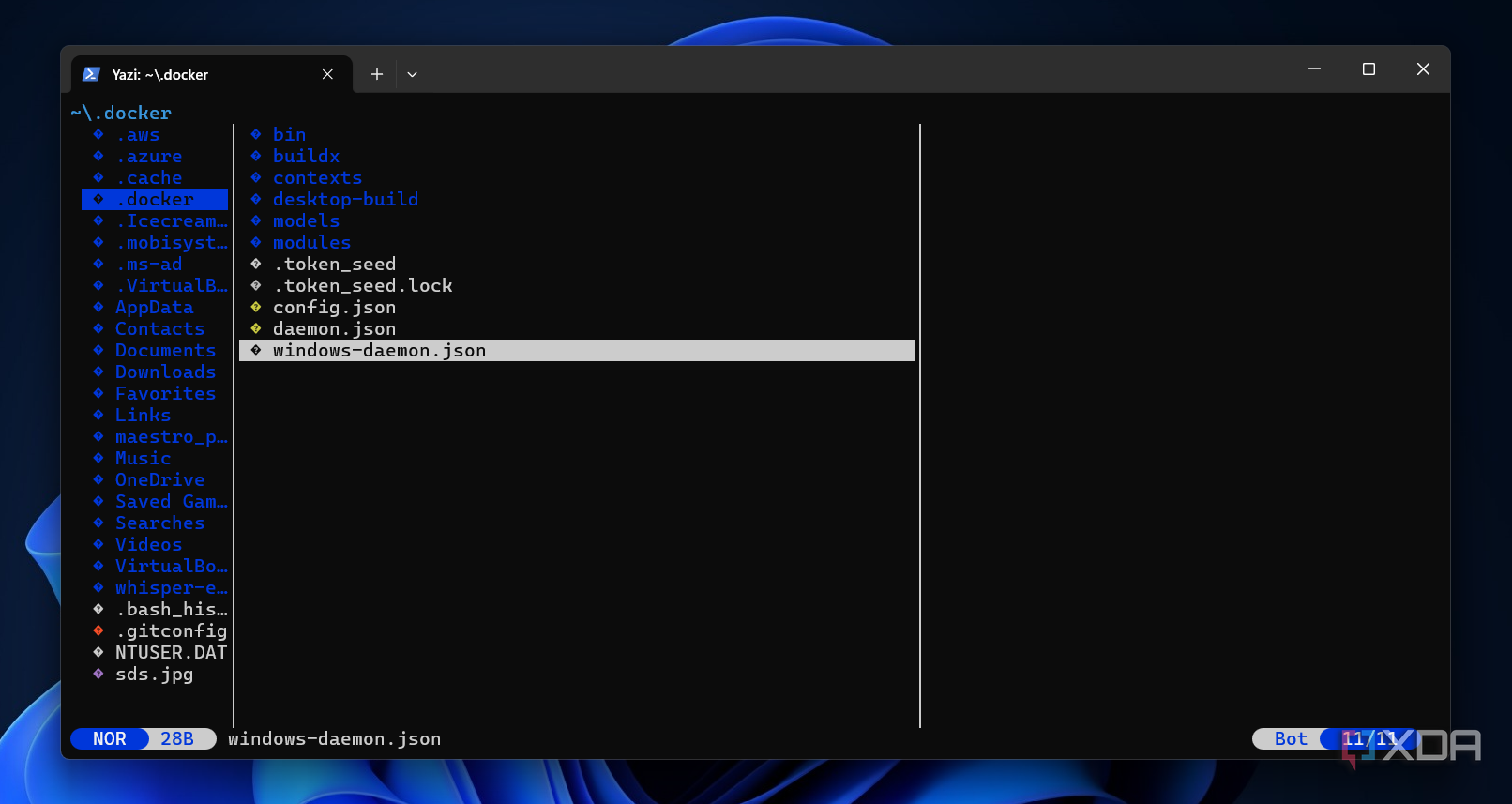Select the OneDrive folder
Screen dimensions: 1512x804
click(x=160, y=480)
